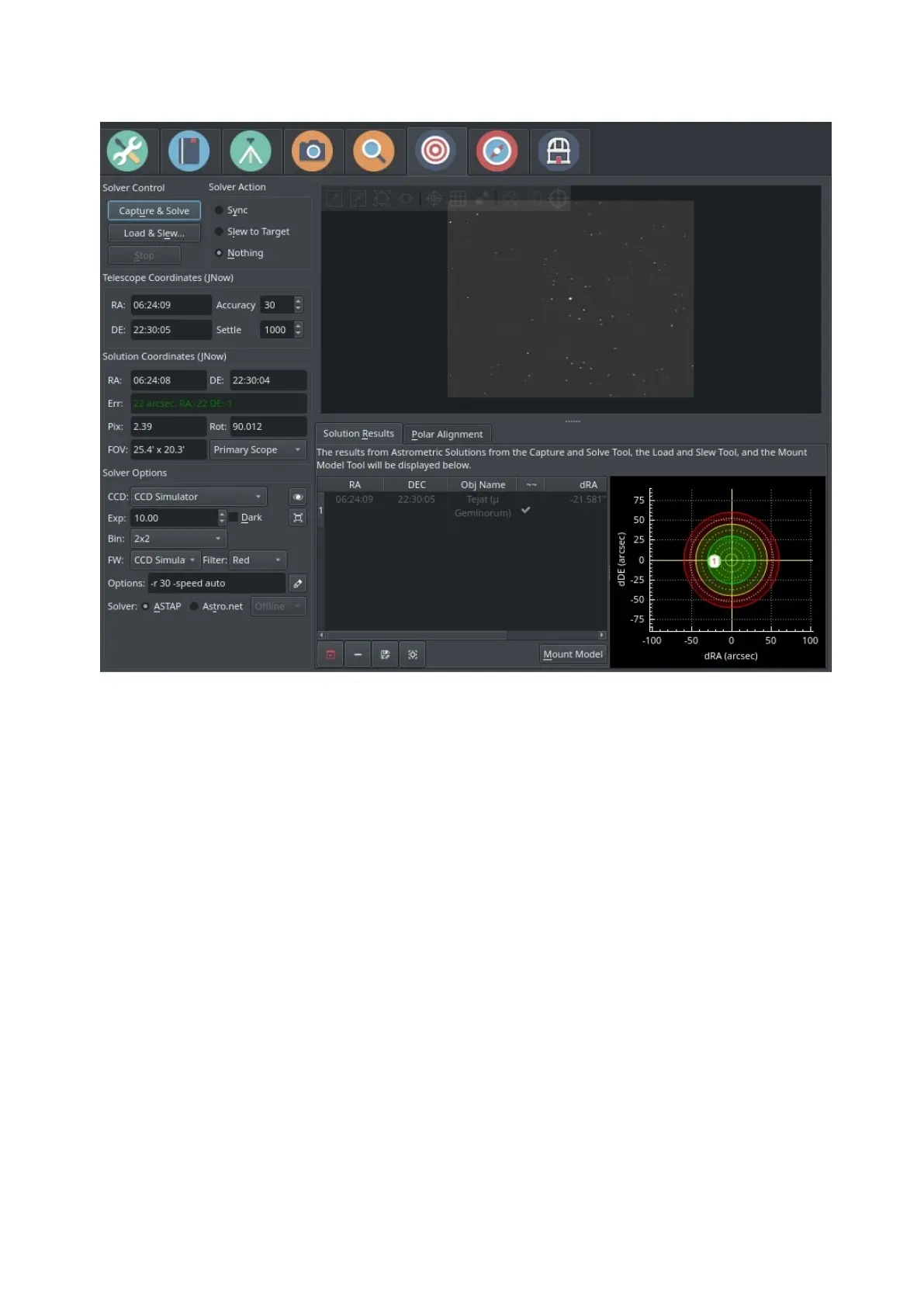Click the checkmark cell in row 1
This screenshot has width=924, height=1307.
coord(526,510)
